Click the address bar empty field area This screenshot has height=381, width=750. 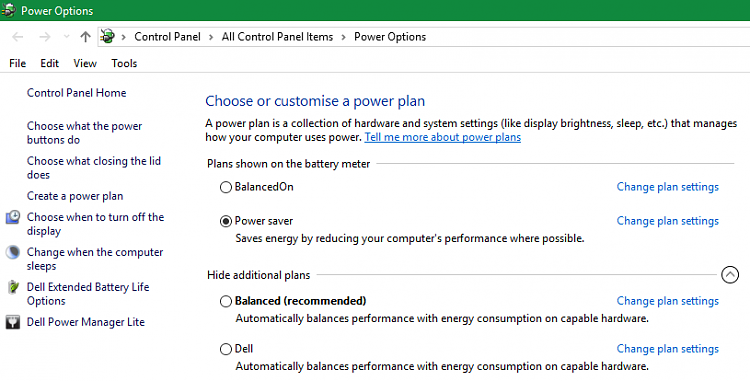(586, 37)
